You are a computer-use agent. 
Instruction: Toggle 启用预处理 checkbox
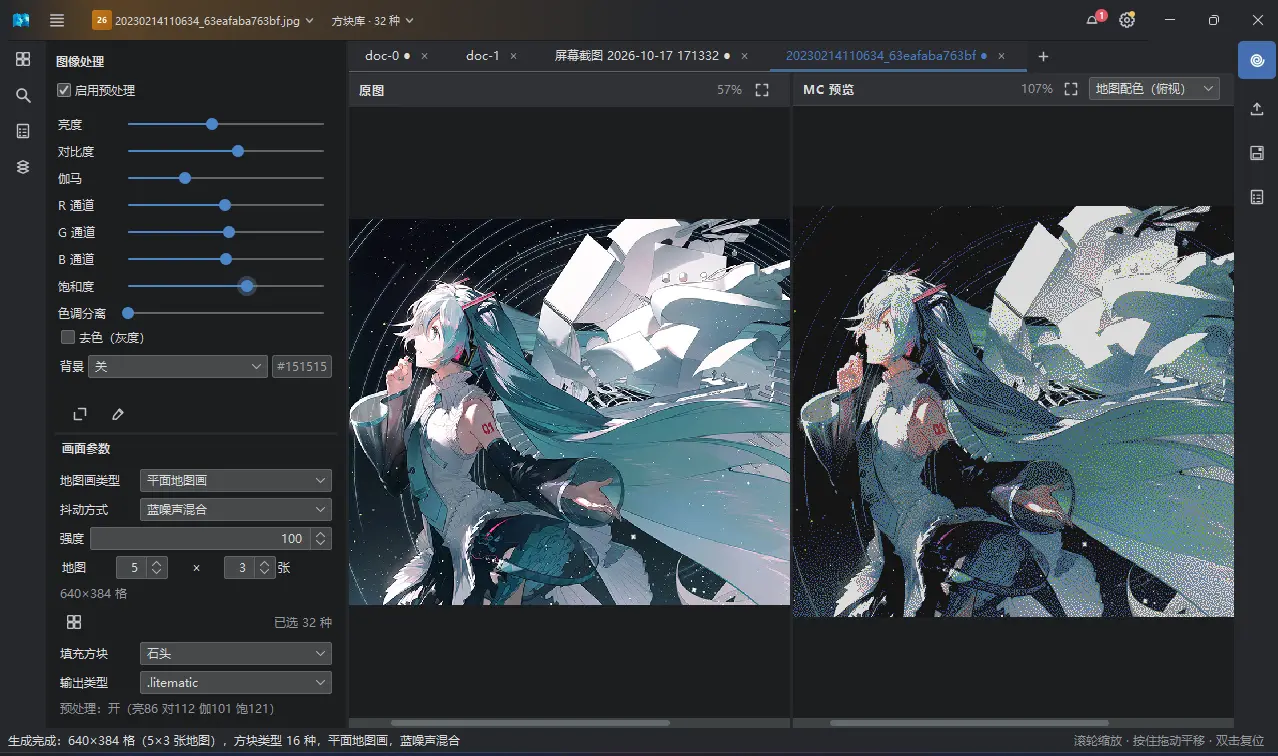65,90
